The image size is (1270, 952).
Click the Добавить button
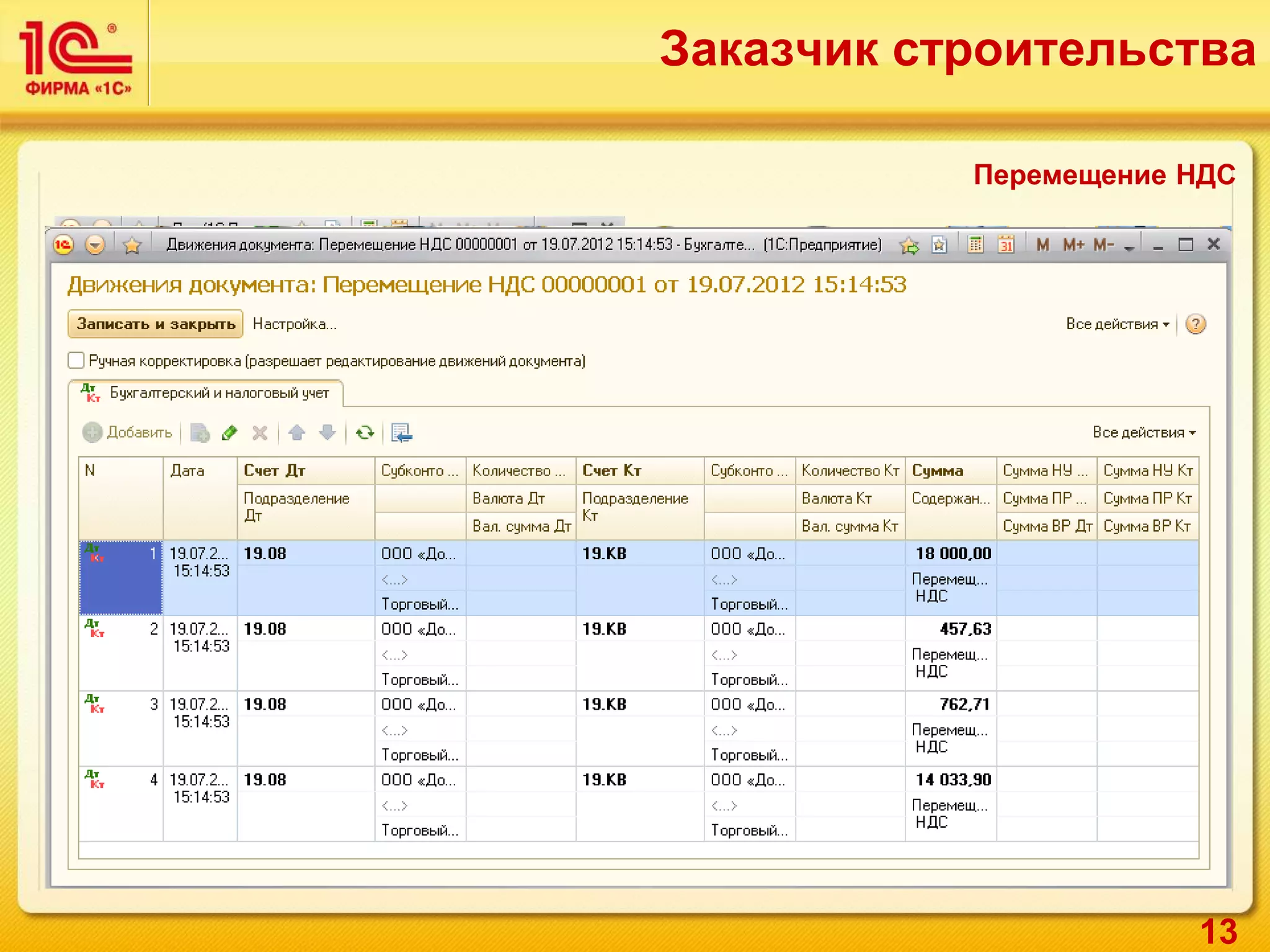coord(127,433)
